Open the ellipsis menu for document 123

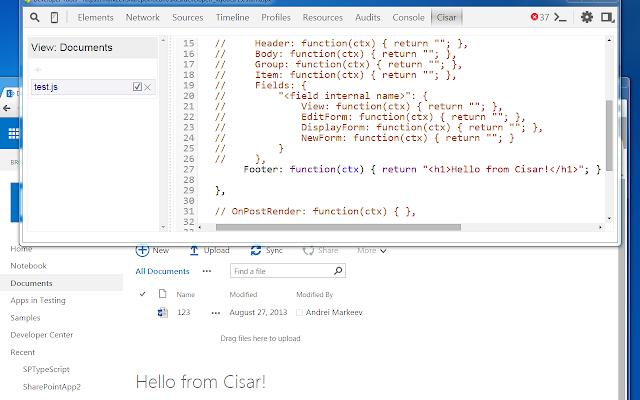216,313
